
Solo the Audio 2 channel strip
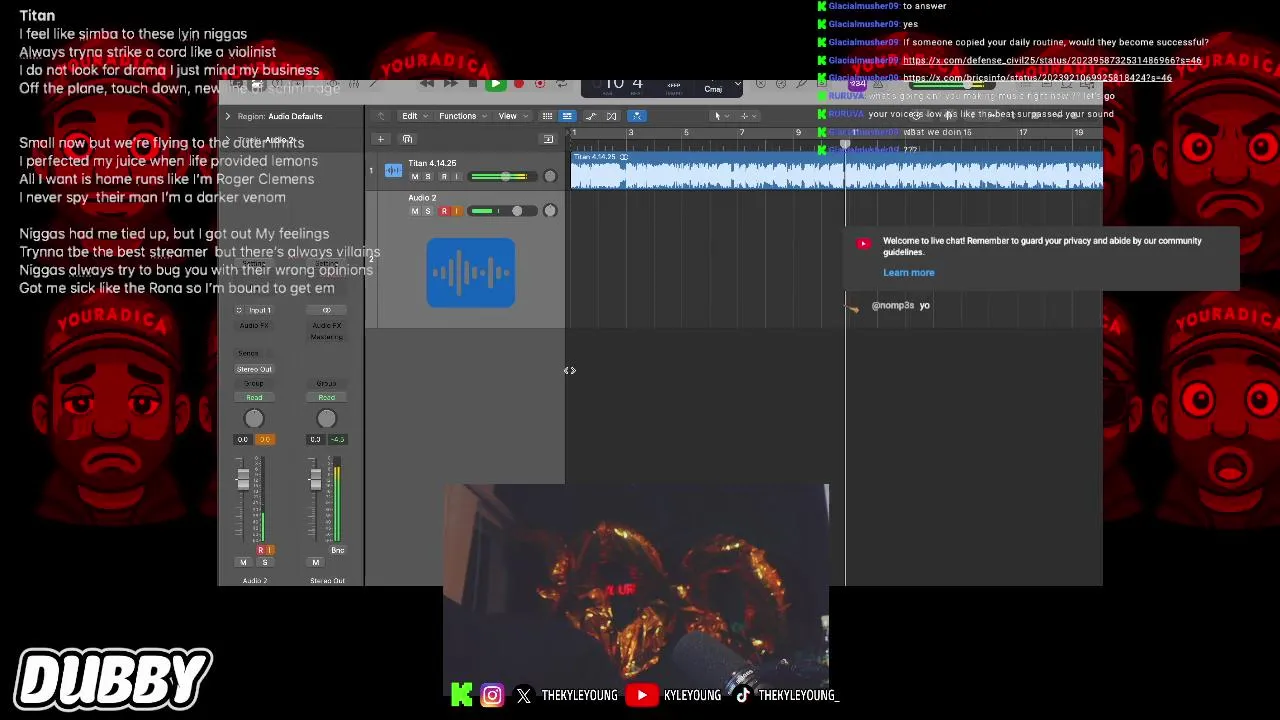click(264, 563)
